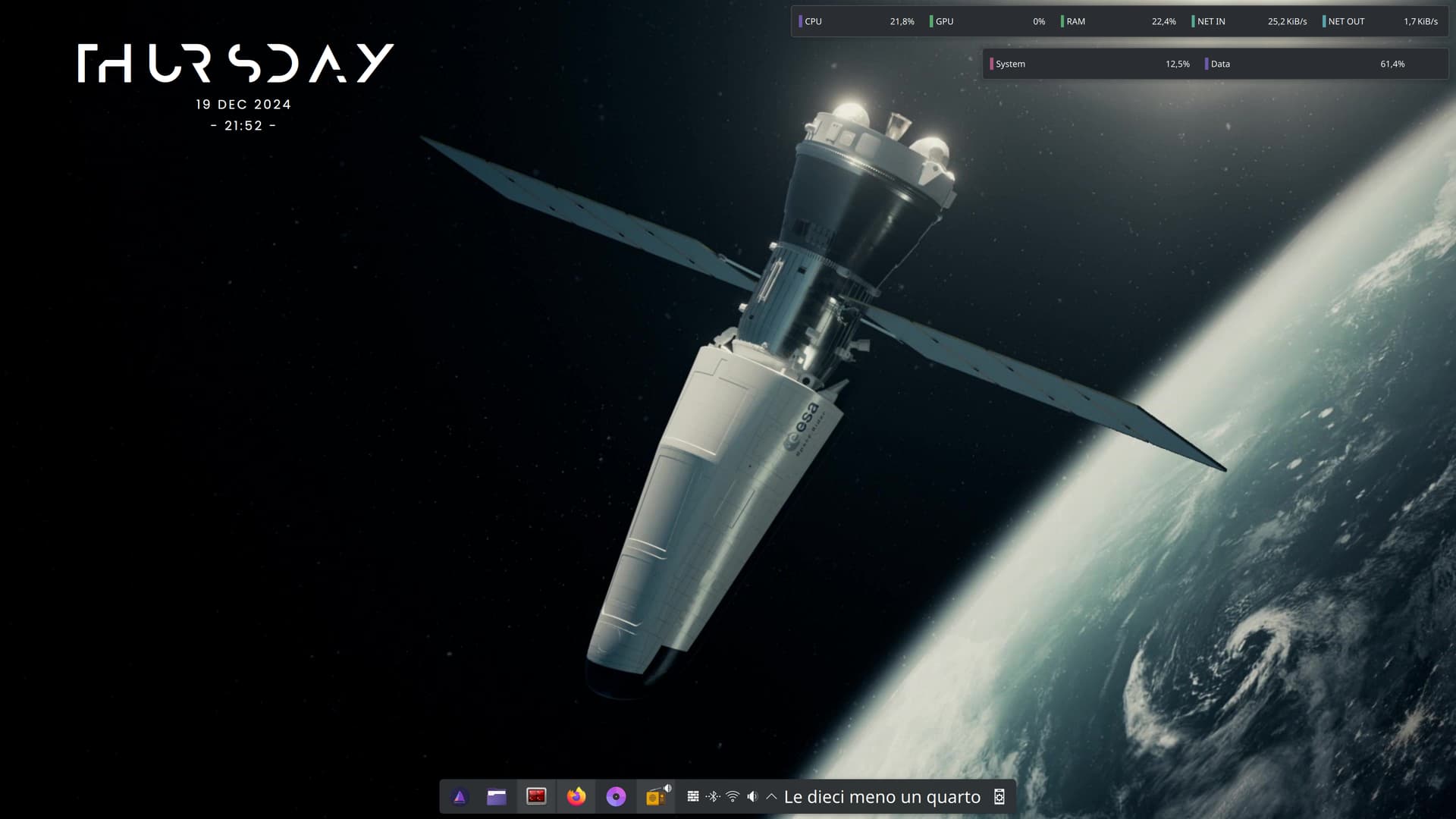Expand hidden system tray icons arrow
This screenshot has height=819, width=1456.
pyautogui.click(x=771, y=796)
